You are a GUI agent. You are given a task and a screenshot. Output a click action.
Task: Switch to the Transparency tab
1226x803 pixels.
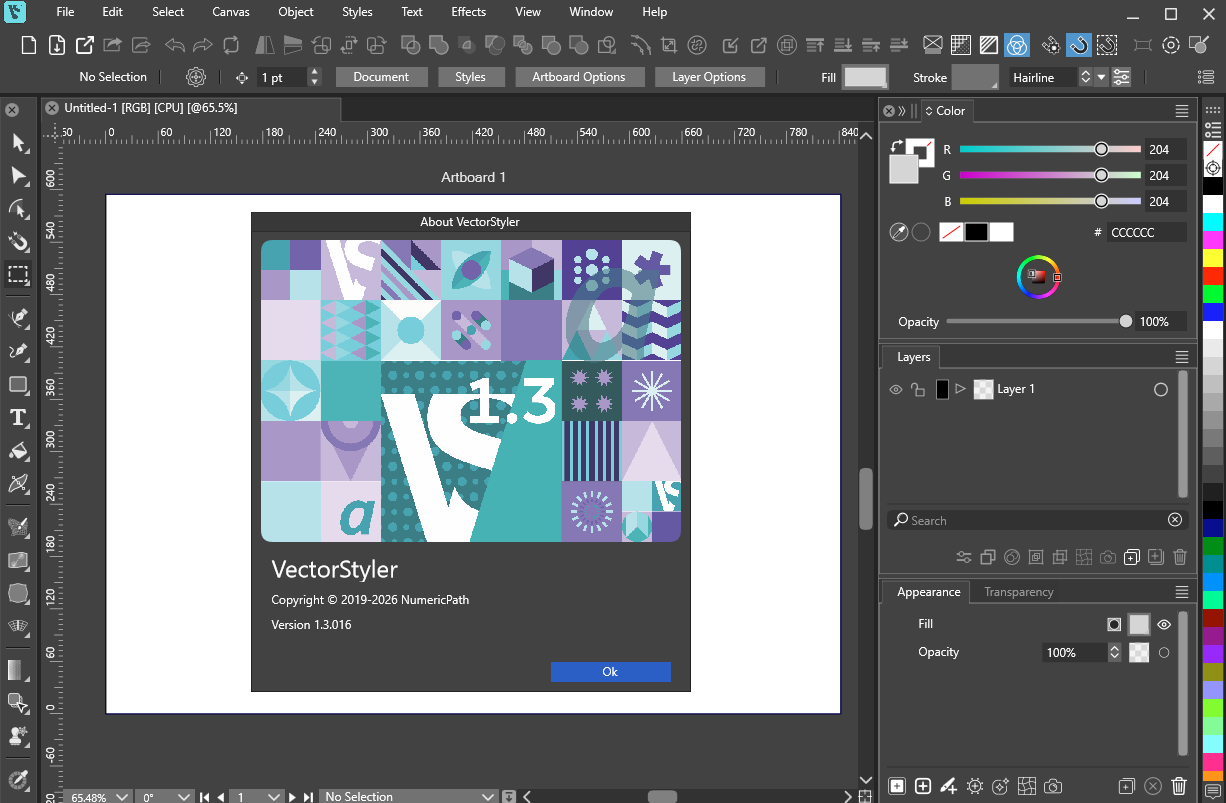tap(1018, 592)
